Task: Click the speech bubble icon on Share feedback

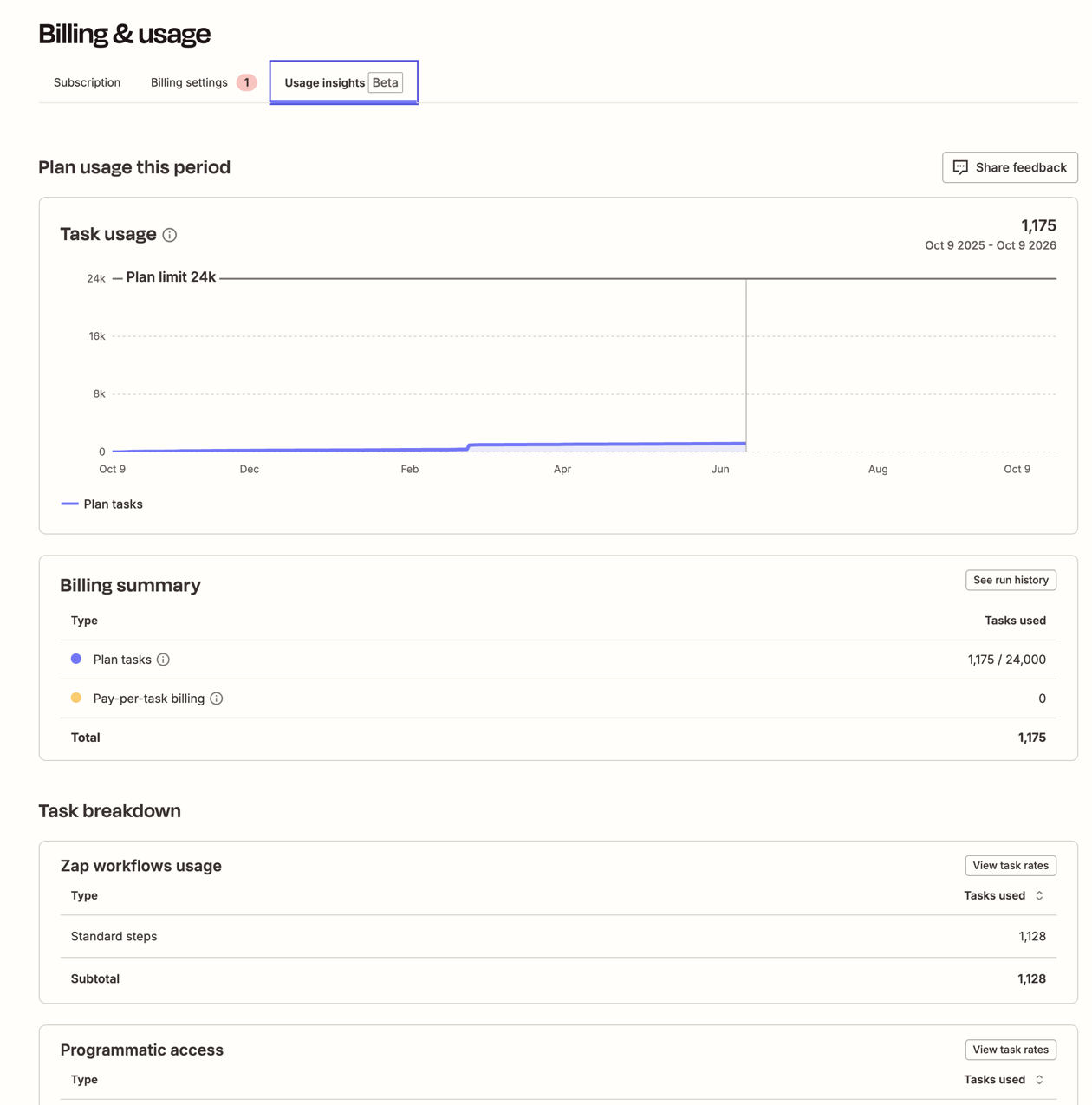Action: pyautogui.click(x=960, y=167)
